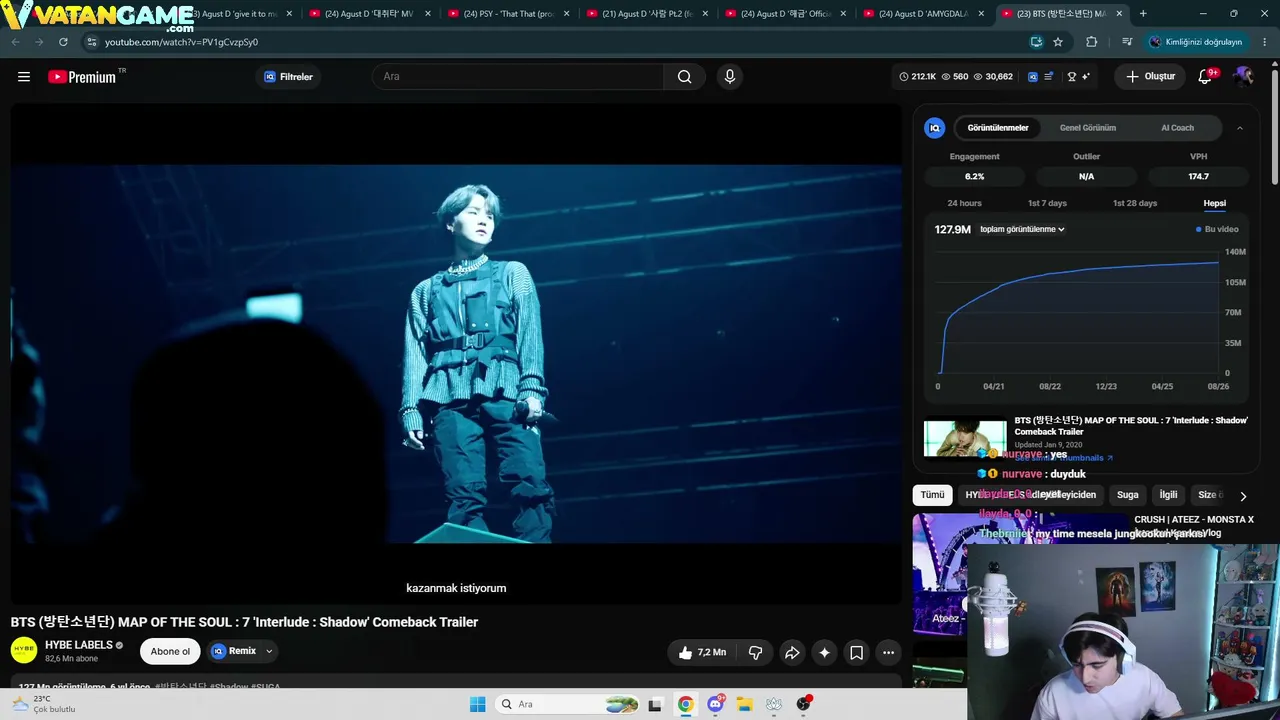Collapse the vidIQ panel chevron
Screen dimensions: 1280x720
[x=1240, y=128]
